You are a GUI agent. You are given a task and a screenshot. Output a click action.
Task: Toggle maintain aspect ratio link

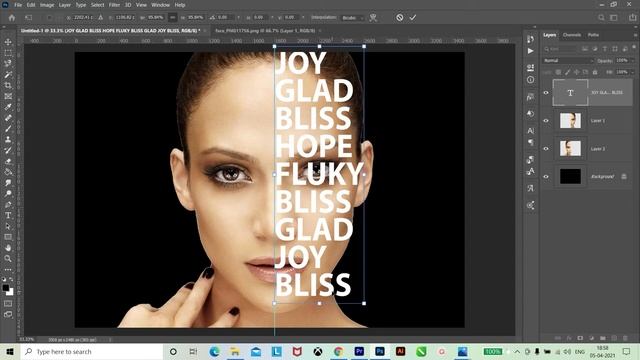click(x=173, y=18)
